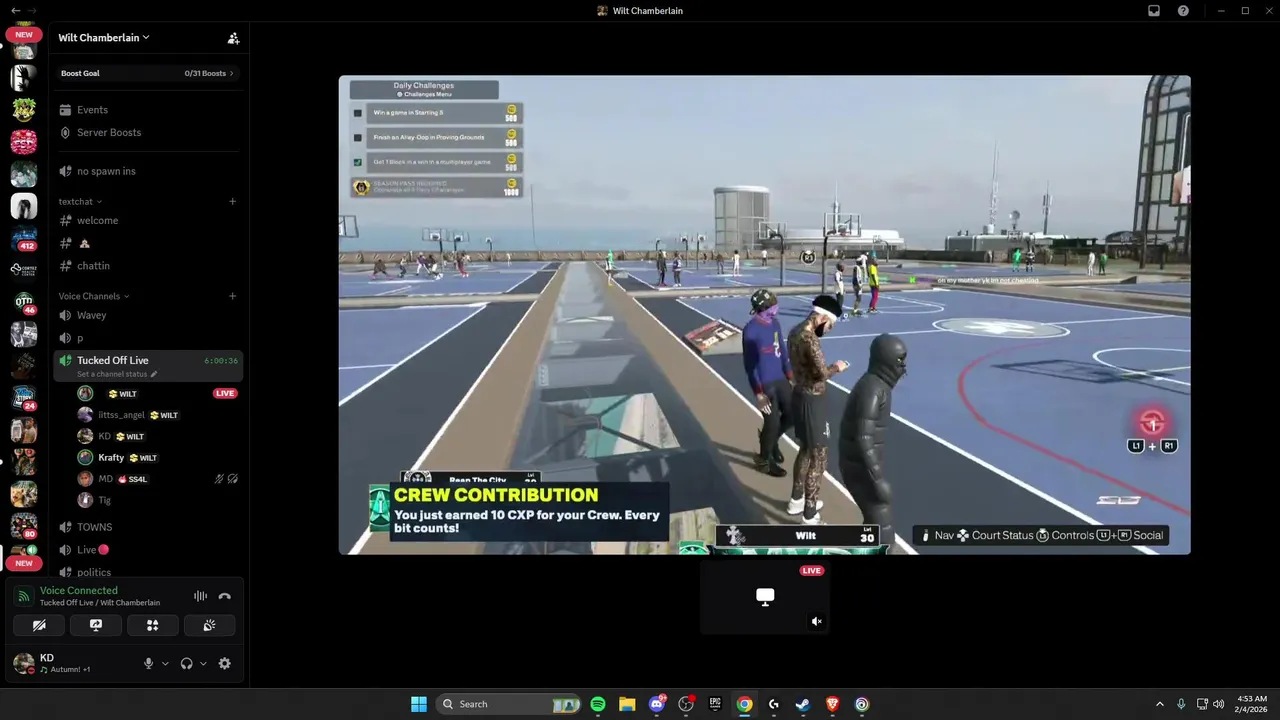Open Epic Games launcher from taskbar

pyautogui.click(x=715, y=704)
